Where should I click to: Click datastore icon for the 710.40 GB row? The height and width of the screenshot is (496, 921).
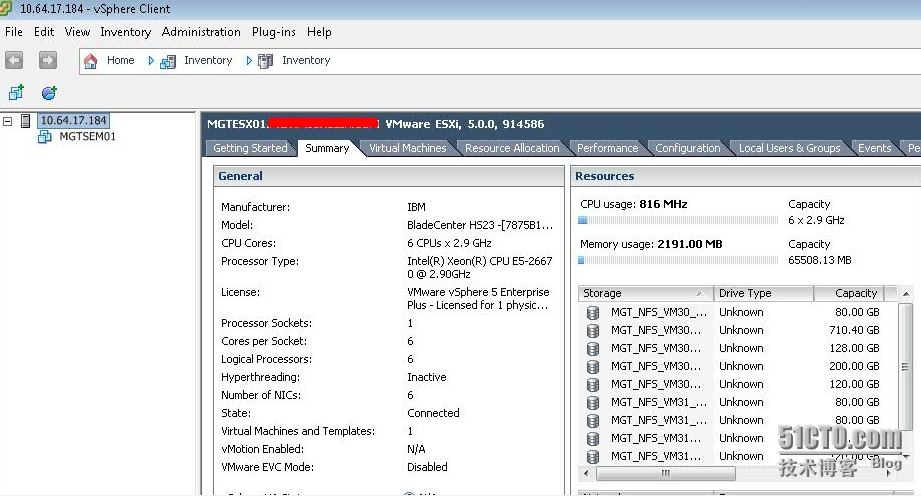593,331
